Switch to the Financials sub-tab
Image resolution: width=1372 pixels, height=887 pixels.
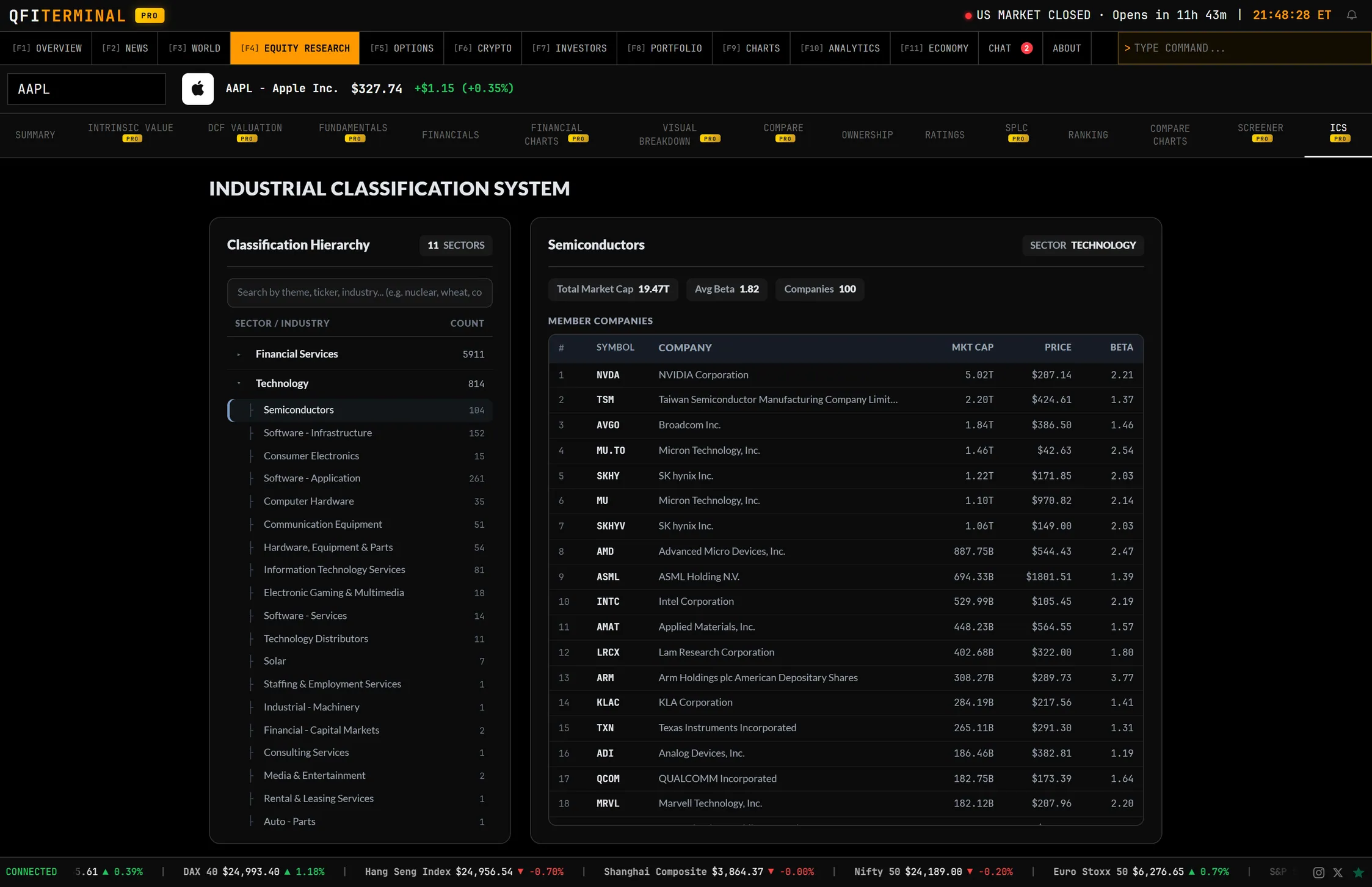tap(451, 135)
